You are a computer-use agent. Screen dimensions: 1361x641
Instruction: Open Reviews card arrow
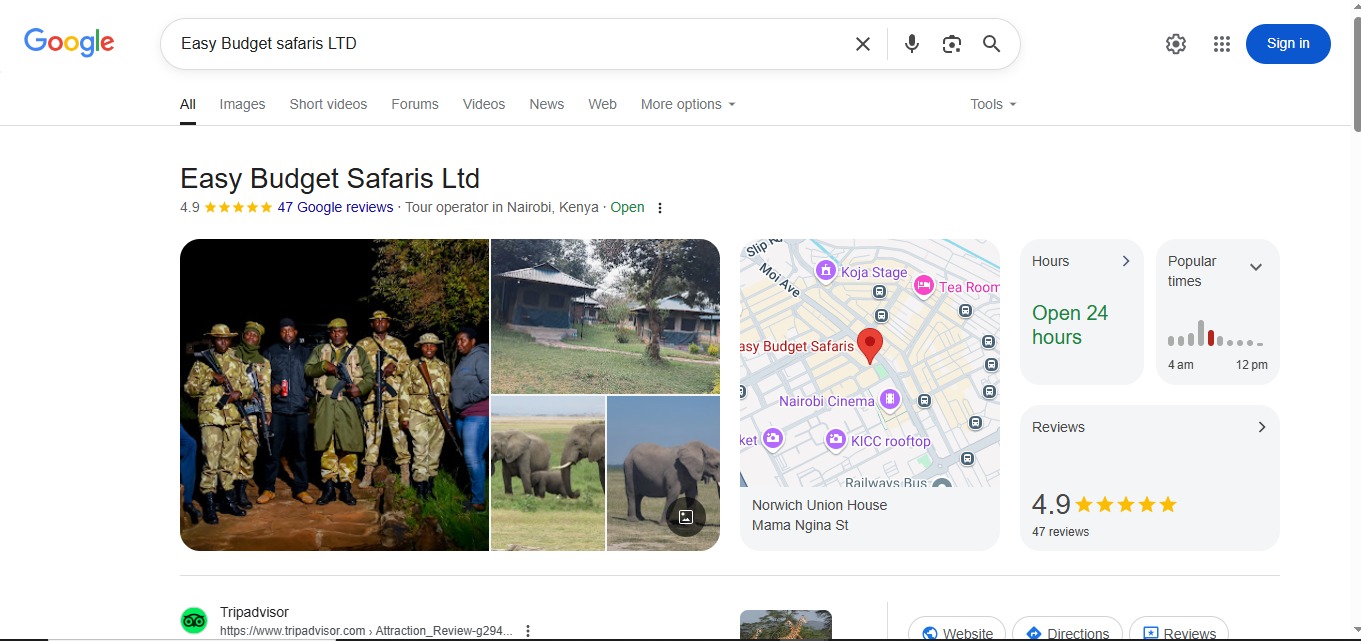(x=1262, y=427)
